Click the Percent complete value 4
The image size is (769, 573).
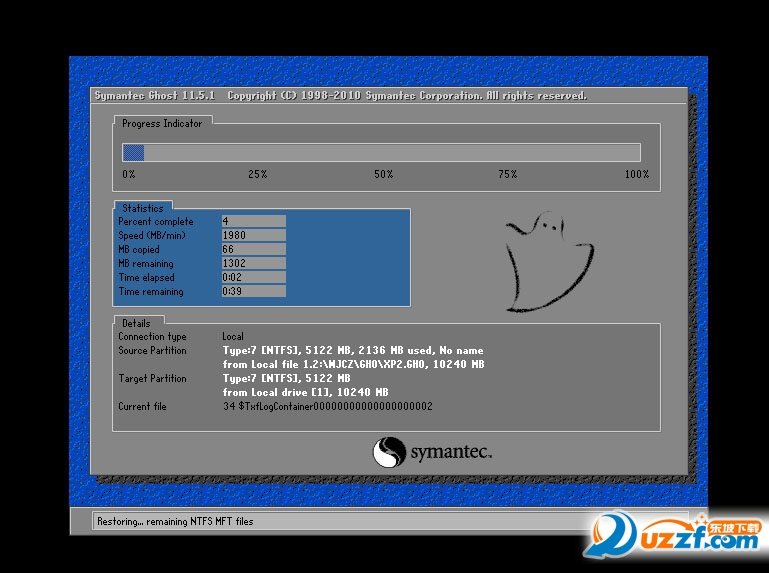[x=254, y=221]
